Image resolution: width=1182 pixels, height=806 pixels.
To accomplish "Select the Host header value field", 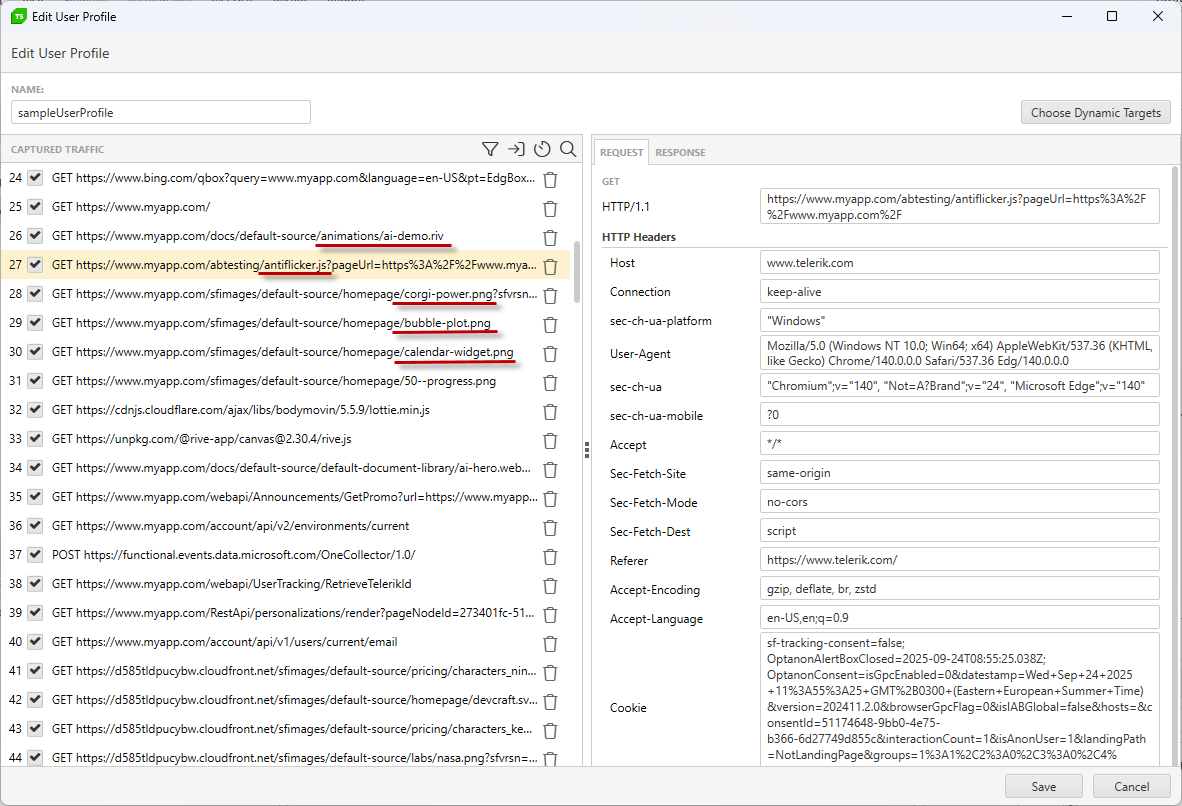I will click(958, 262).
